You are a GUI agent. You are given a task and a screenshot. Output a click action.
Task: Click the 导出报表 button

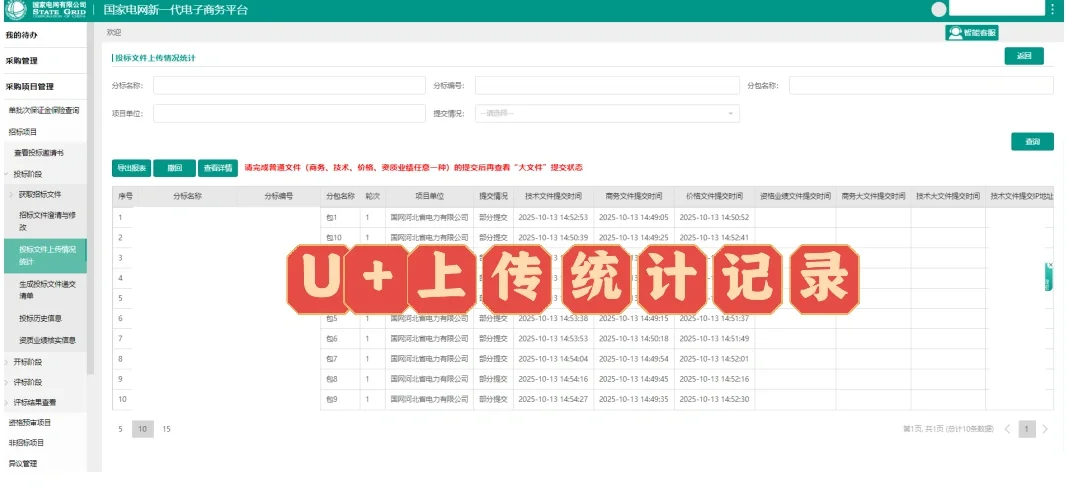pos(131,167)
